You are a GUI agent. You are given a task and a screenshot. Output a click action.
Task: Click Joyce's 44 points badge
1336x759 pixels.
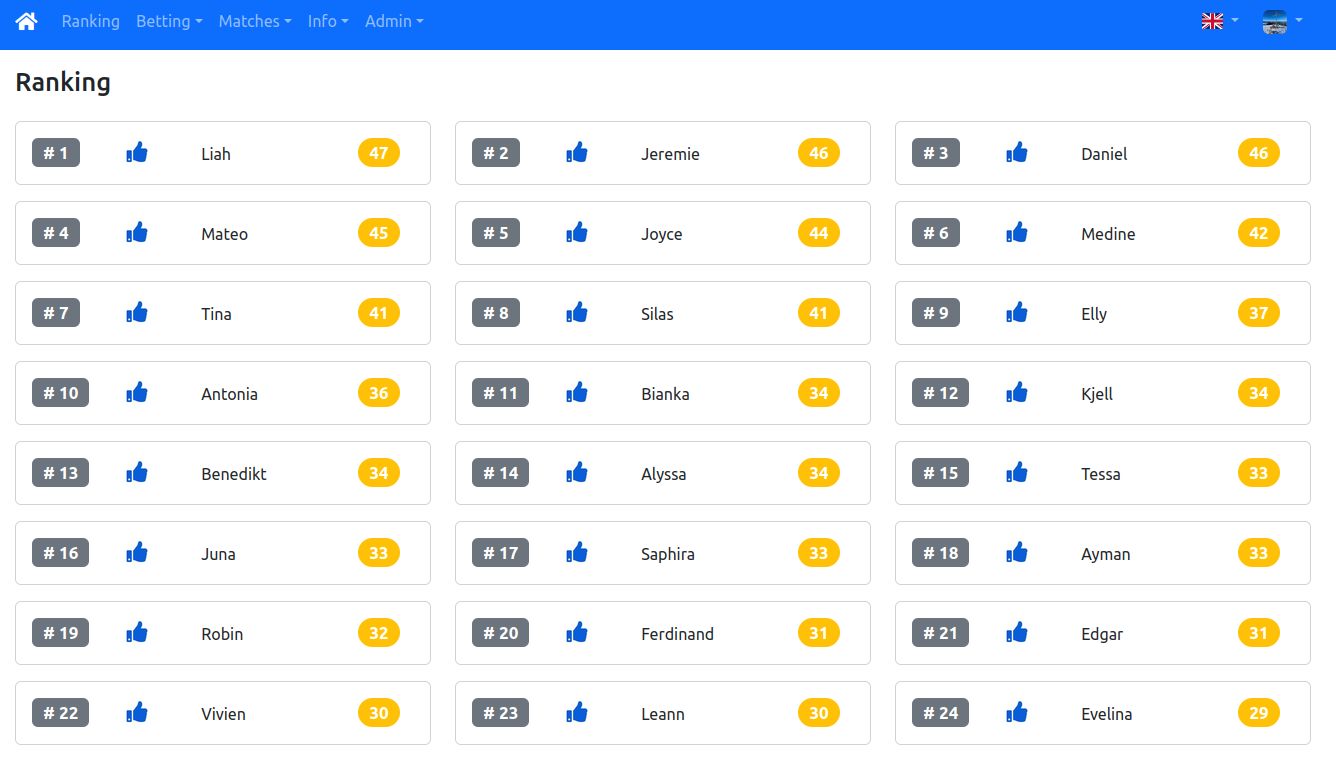819,233
